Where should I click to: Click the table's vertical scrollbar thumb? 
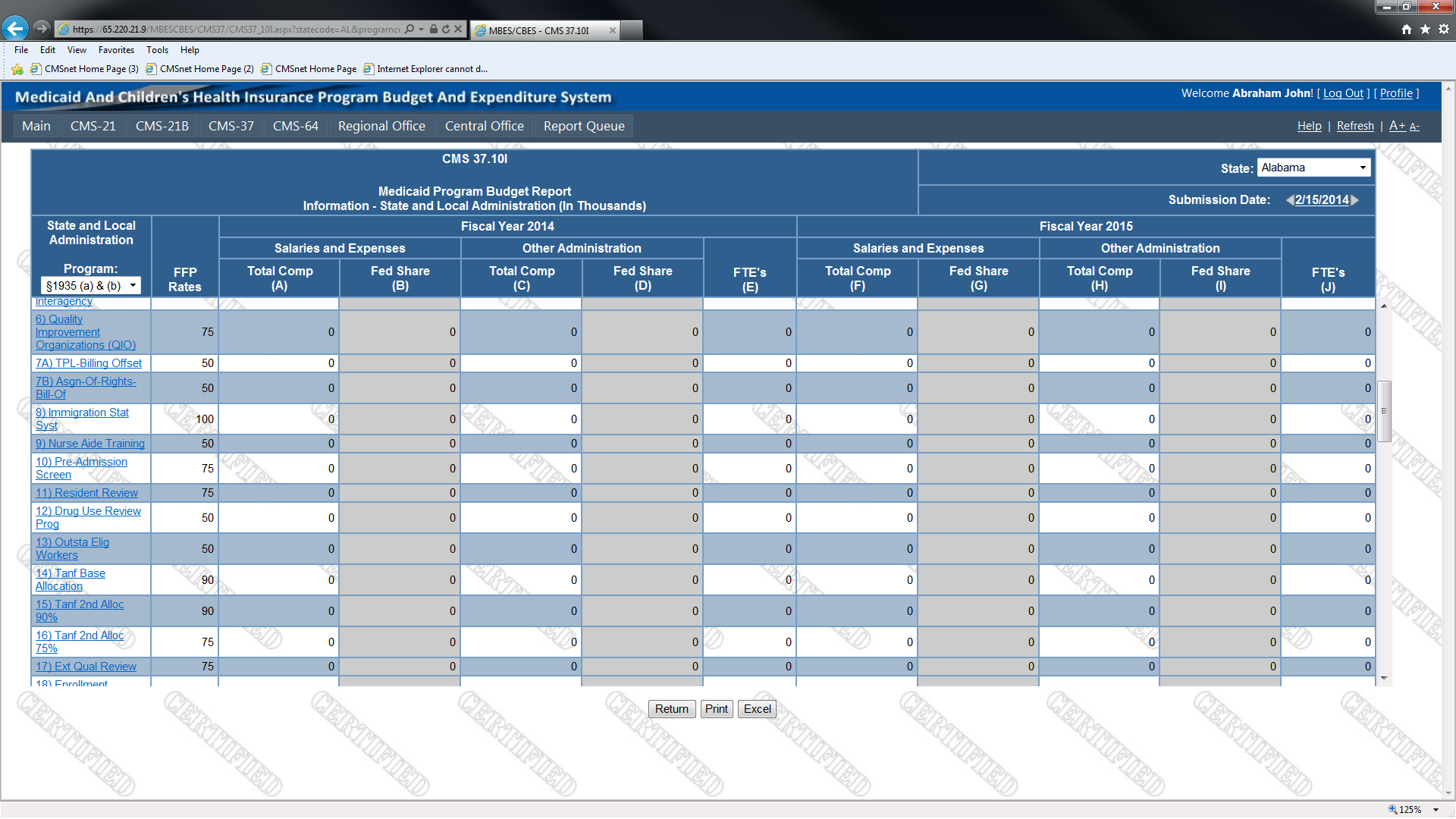tap(1384, 411)
